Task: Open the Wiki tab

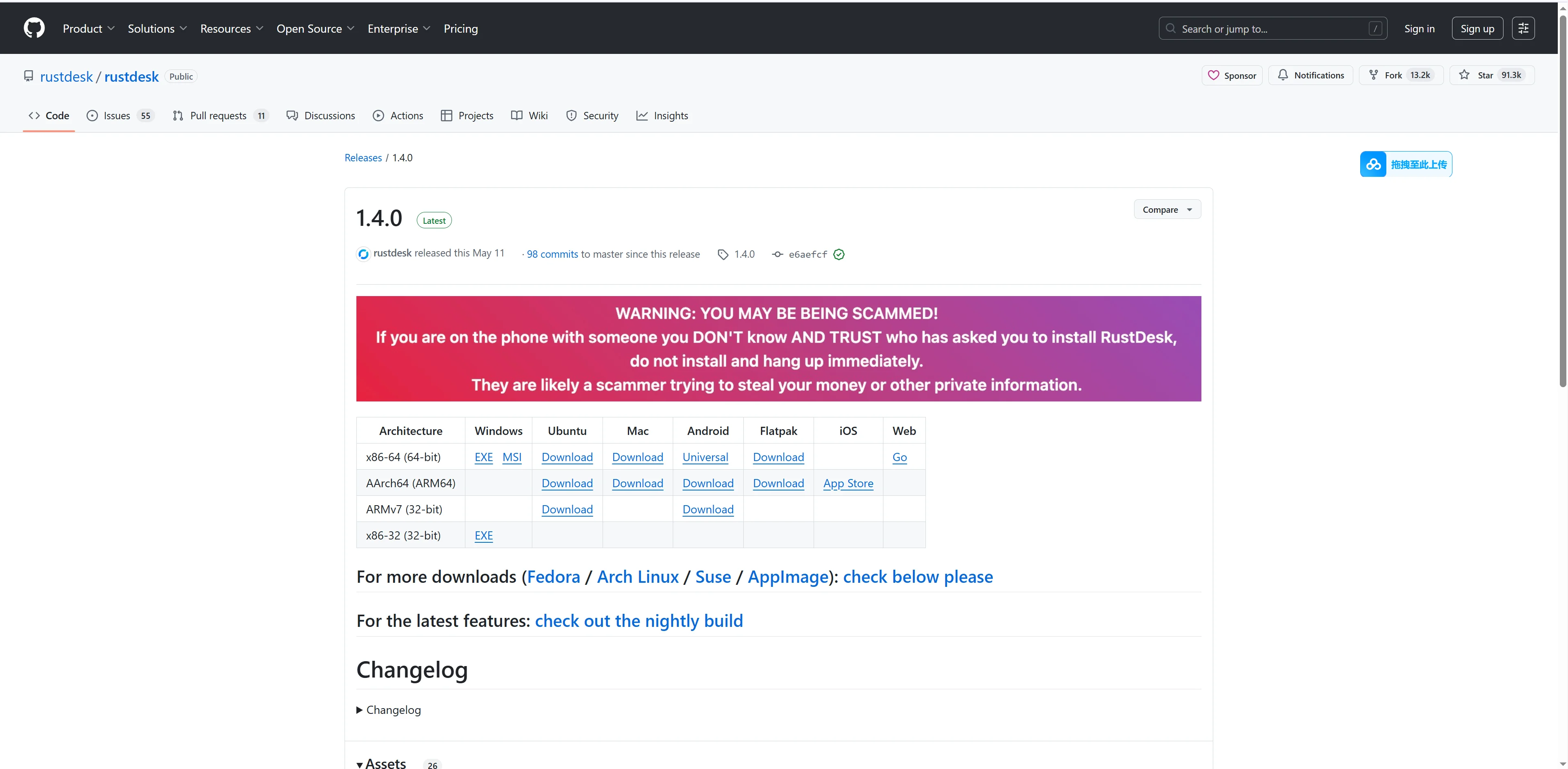Action: click(529, 116)
